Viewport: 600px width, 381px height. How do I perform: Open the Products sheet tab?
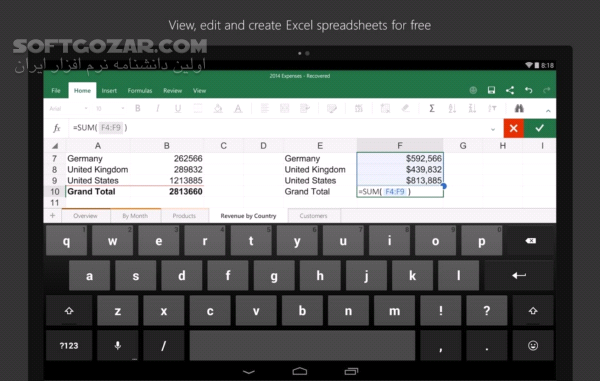click(184, 216)
